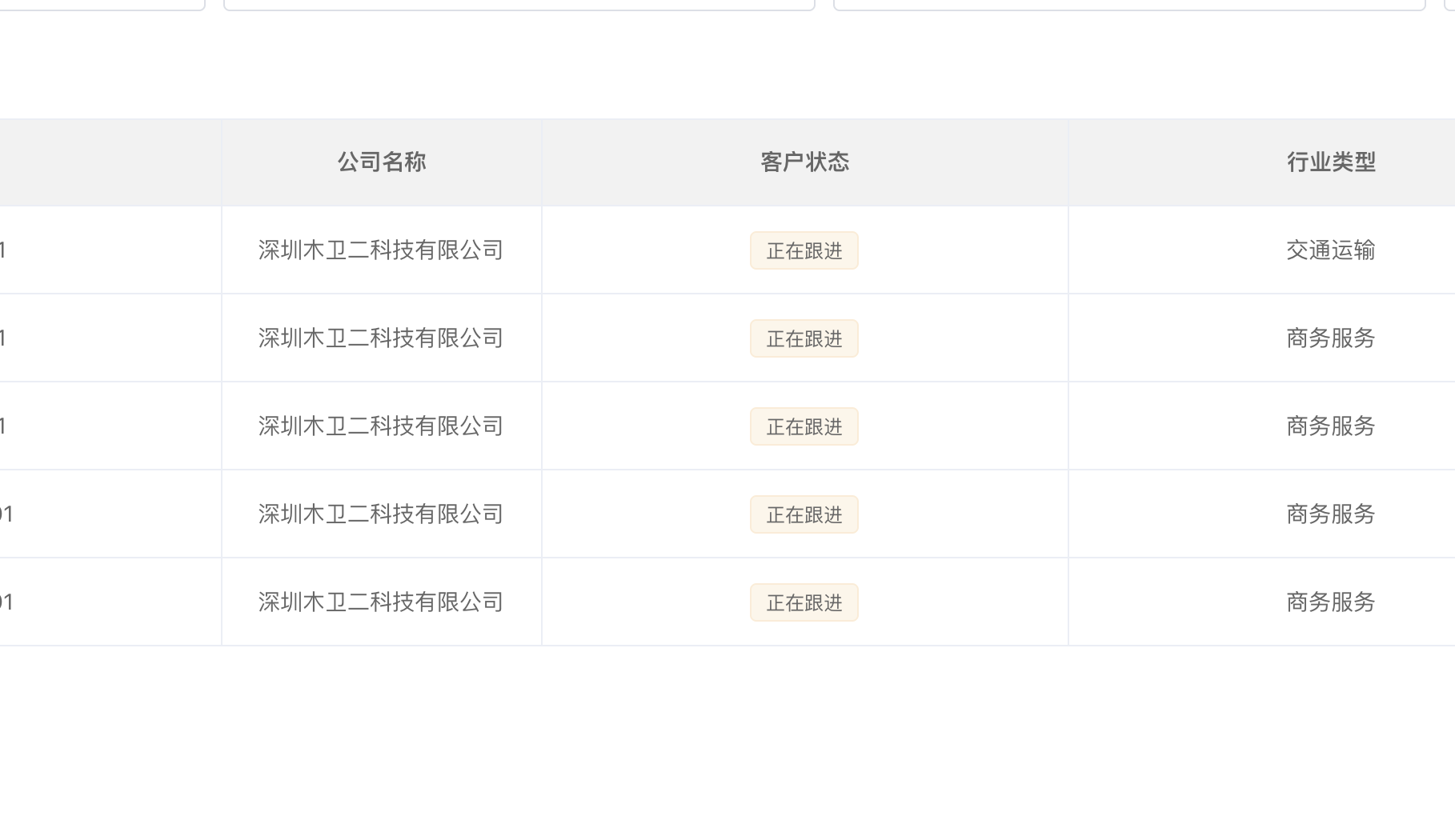Viewport: 1455px width, 840px height.
Task: Click the last row's 商务服务 cell
Action: point(1330,602)
